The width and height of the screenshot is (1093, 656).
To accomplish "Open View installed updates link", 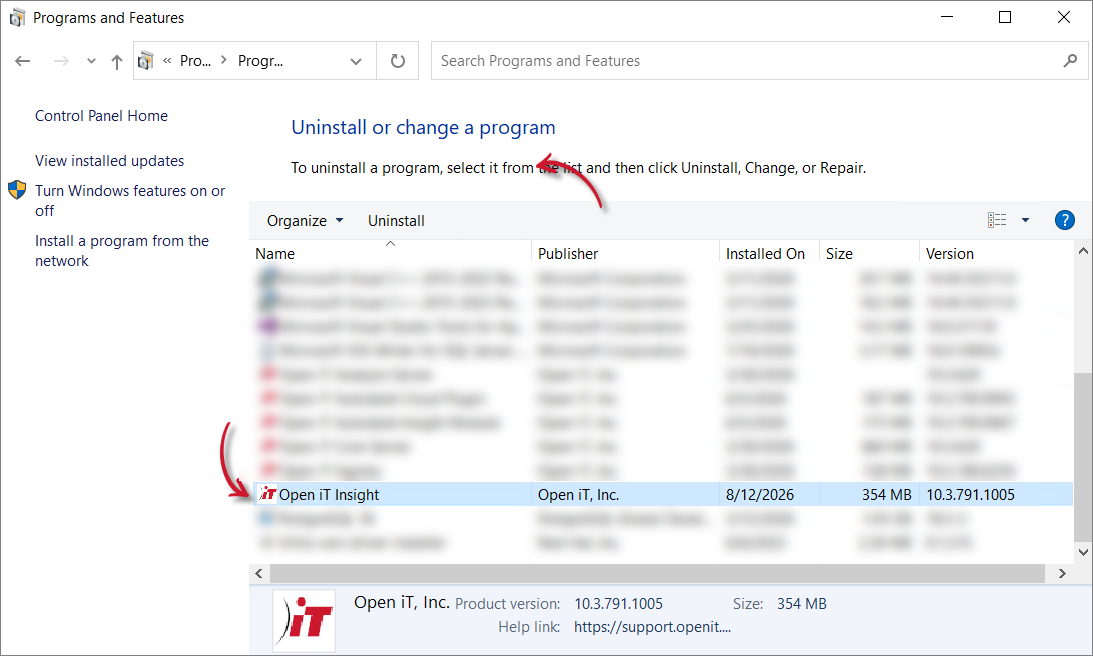I will [109, 160].
